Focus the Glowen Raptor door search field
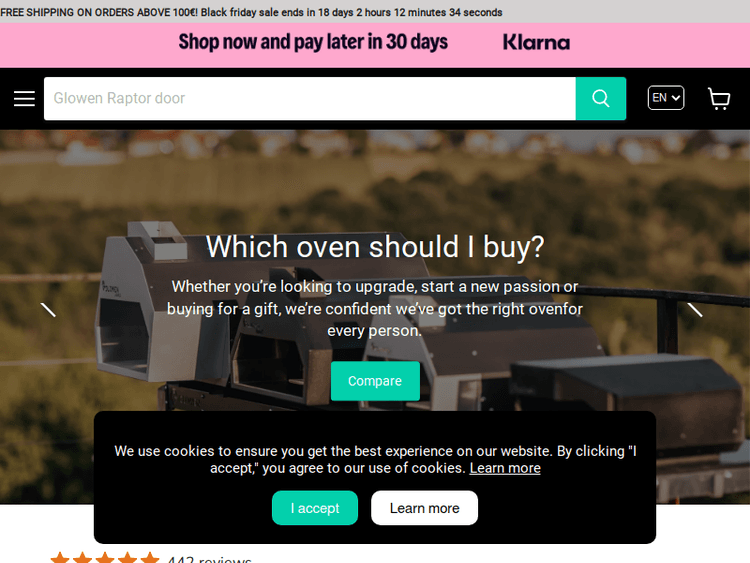This screenshot has width=750, height=563. click(310, 99)
